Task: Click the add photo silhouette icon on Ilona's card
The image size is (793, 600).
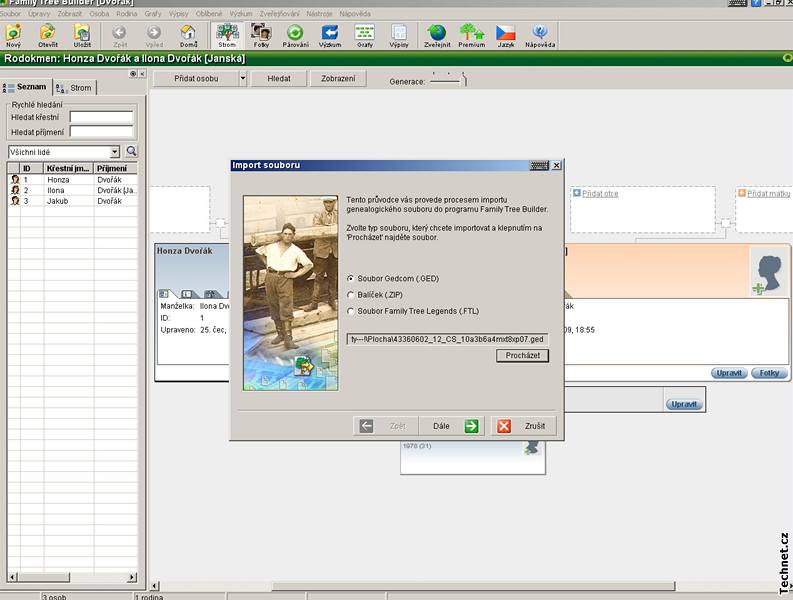Action: click(x=768, y=274)
